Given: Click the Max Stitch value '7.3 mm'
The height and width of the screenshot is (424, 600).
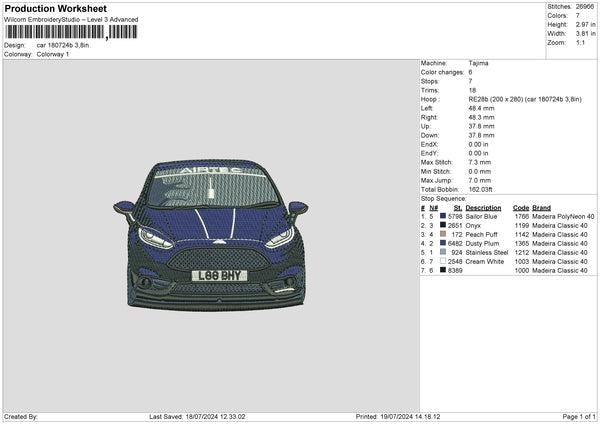Looking at the screenshot, I should coord(480,162).
